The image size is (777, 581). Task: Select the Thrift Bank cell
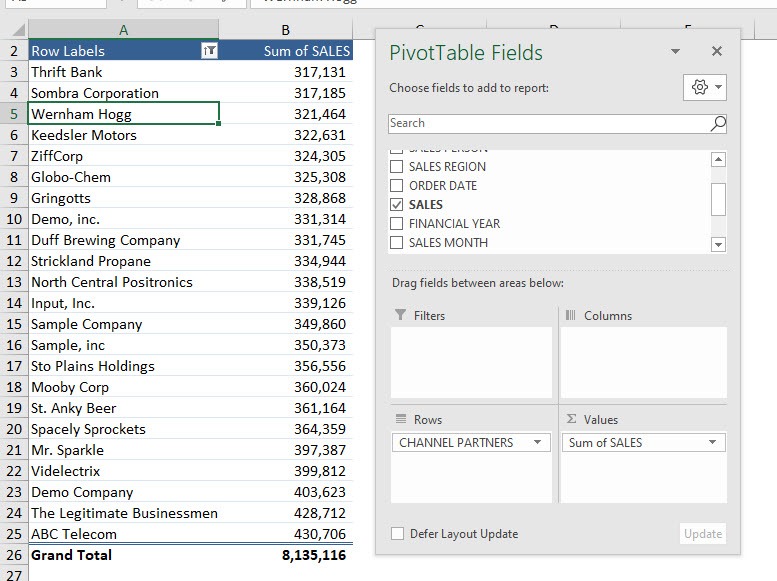click(x=123, y=72)
